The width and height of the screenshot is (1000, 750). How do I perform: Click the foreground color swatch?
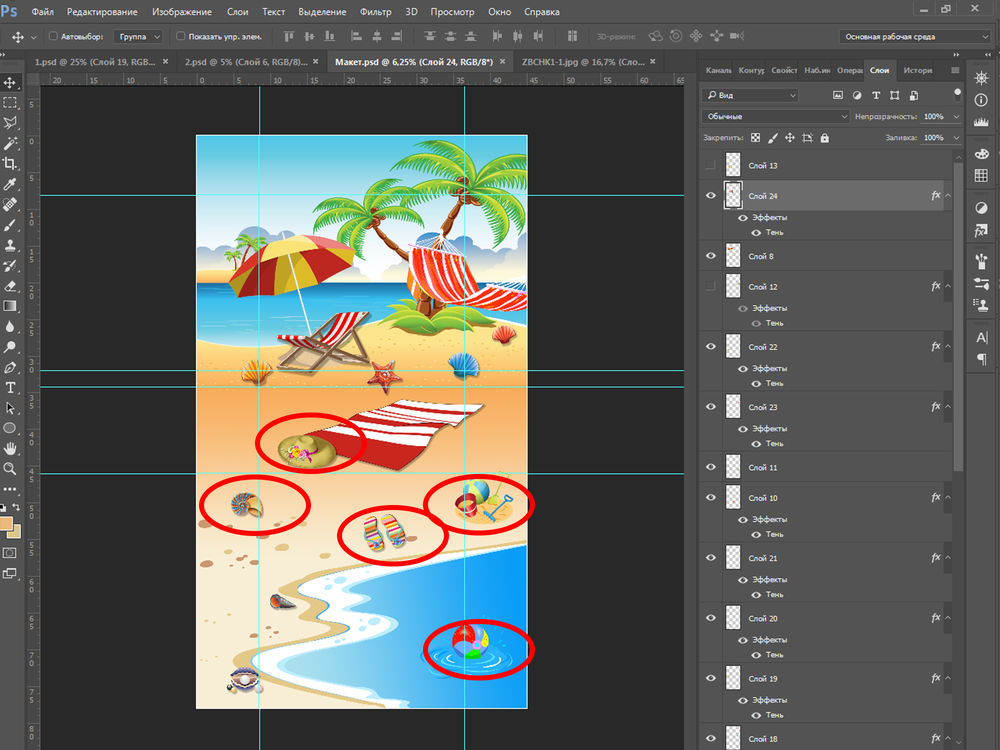[x=7, y=524]
